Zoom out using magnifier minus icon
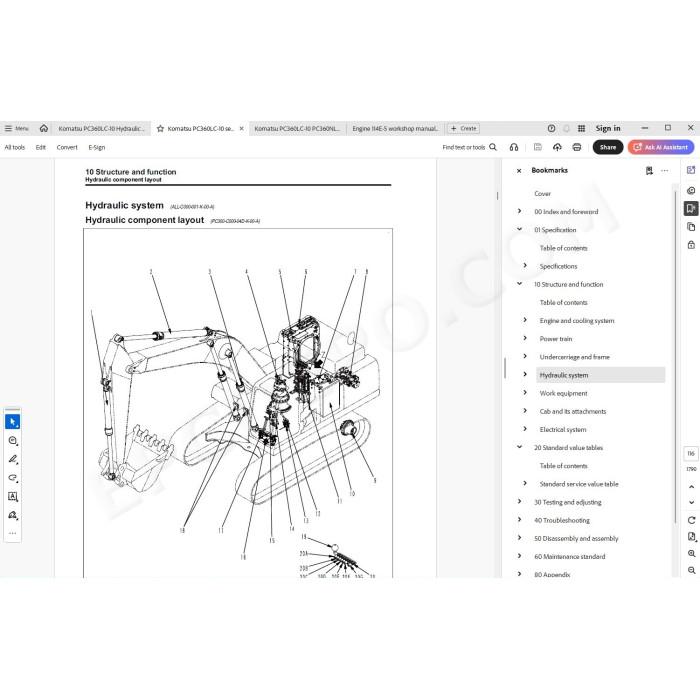Image resolution: width=700 pixels, height=700 pixels. point(692,571)
